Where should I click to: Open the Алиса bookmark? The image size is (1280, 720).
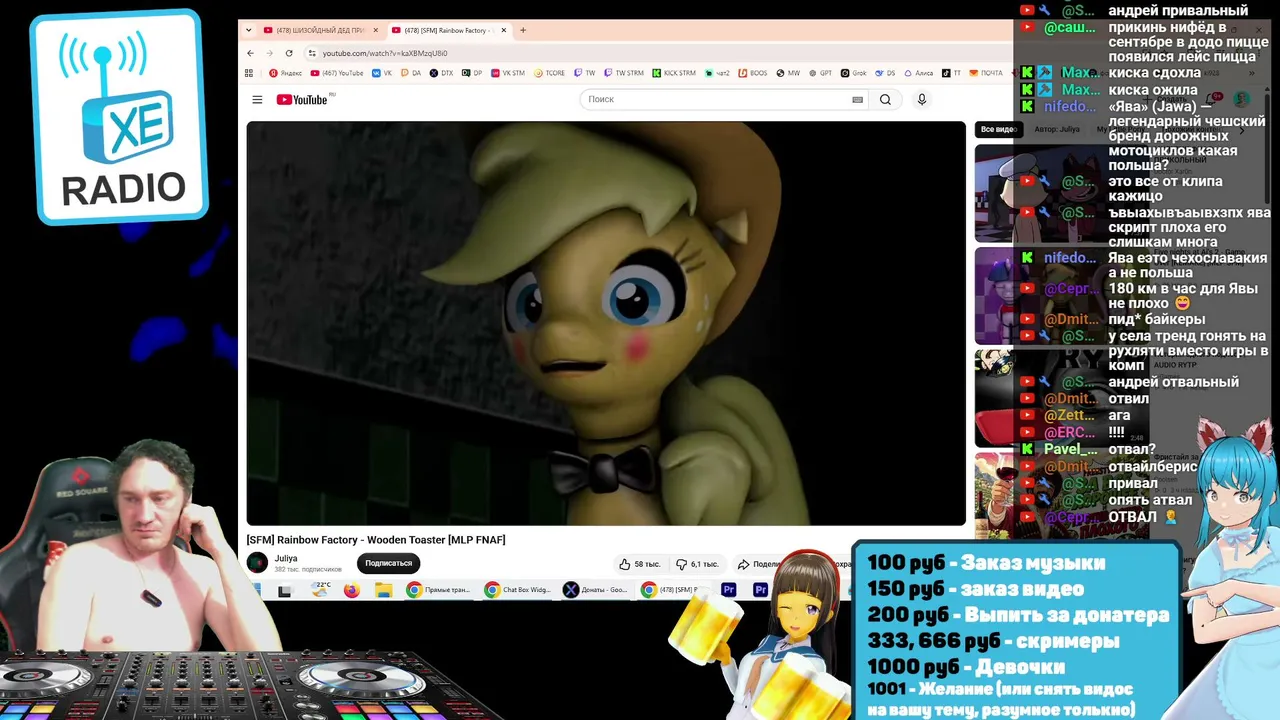tap(919, 73)
